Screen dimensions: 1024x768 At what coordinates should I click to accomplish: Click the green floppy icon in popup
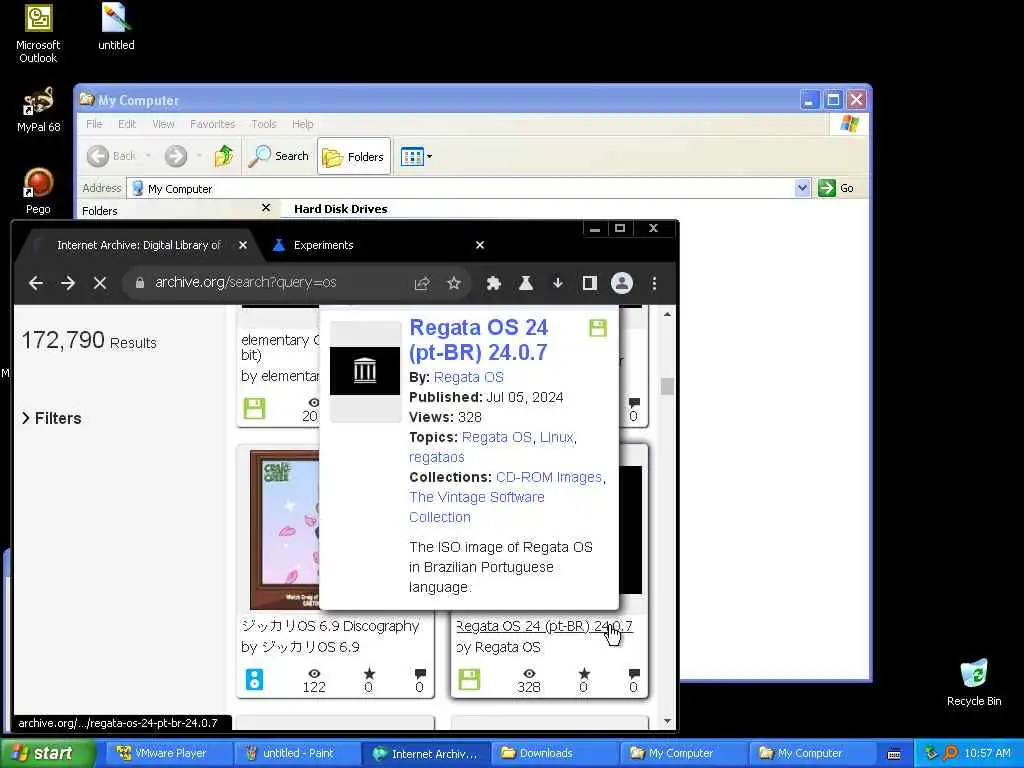598,328
